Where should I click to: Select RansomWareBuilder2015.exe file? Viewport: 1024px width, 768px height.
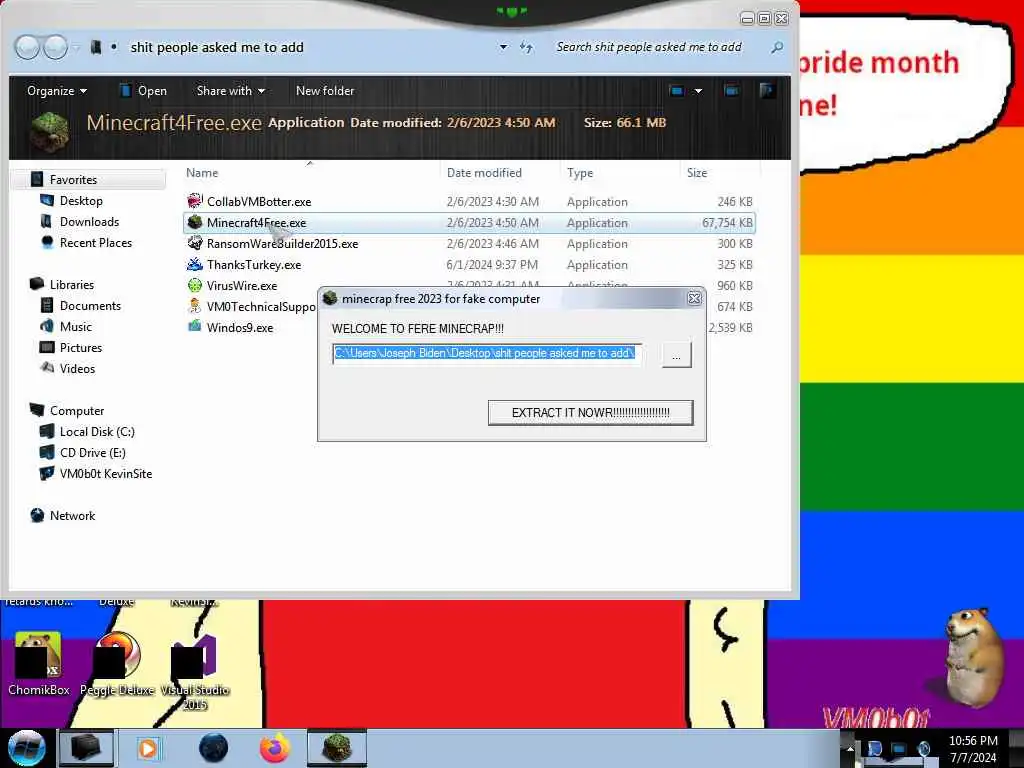[x=469, y=244]
